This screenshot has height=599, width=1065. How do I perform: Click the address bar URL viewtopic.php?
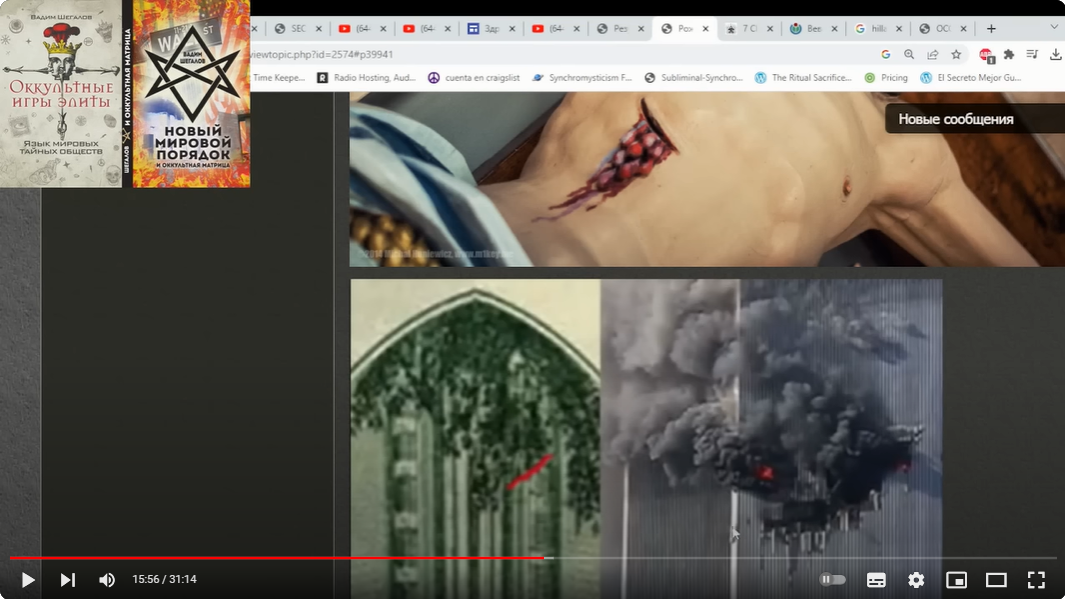[322, 54]
